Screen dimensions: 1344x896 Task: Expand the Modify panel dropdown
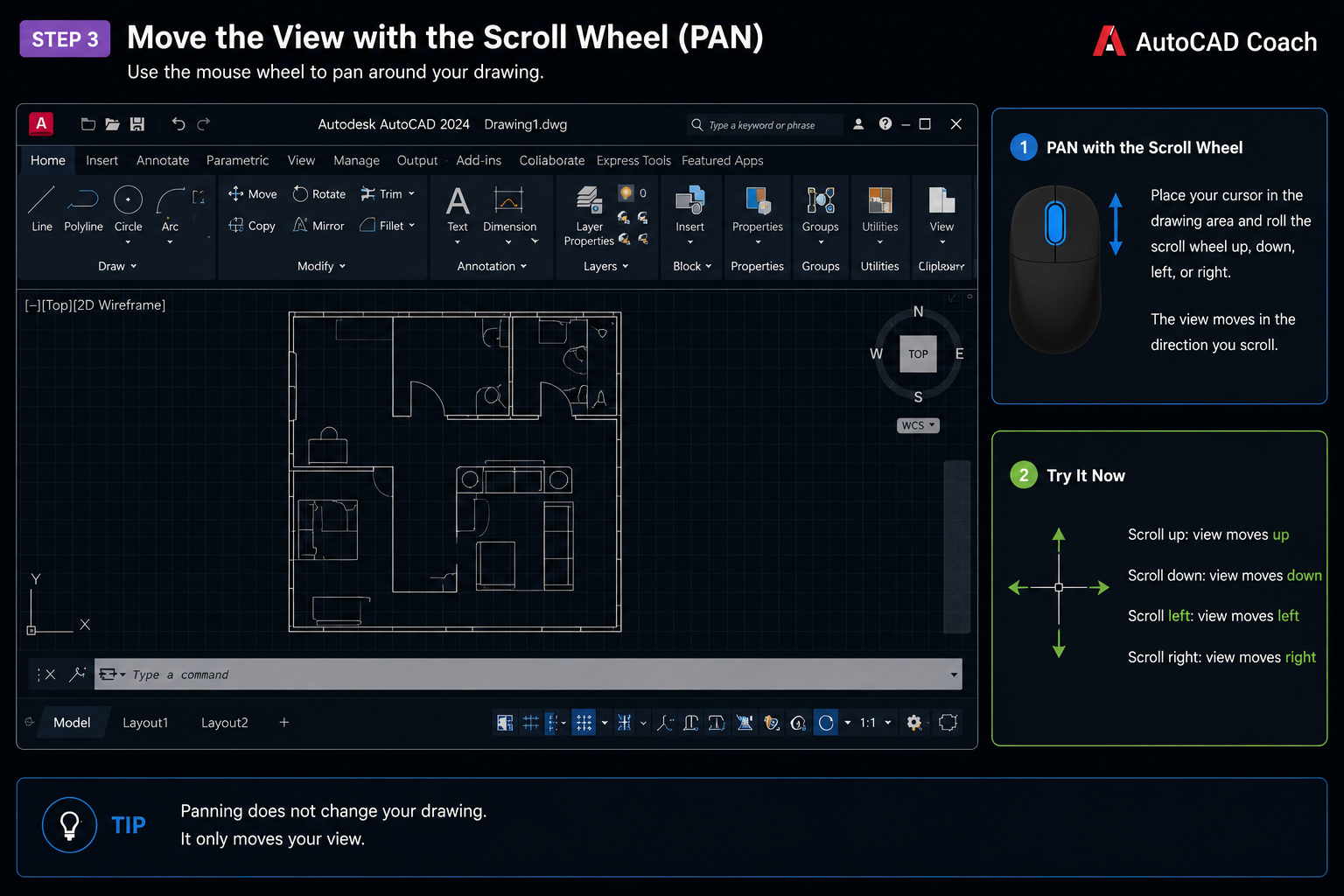[x=321, y=266]
